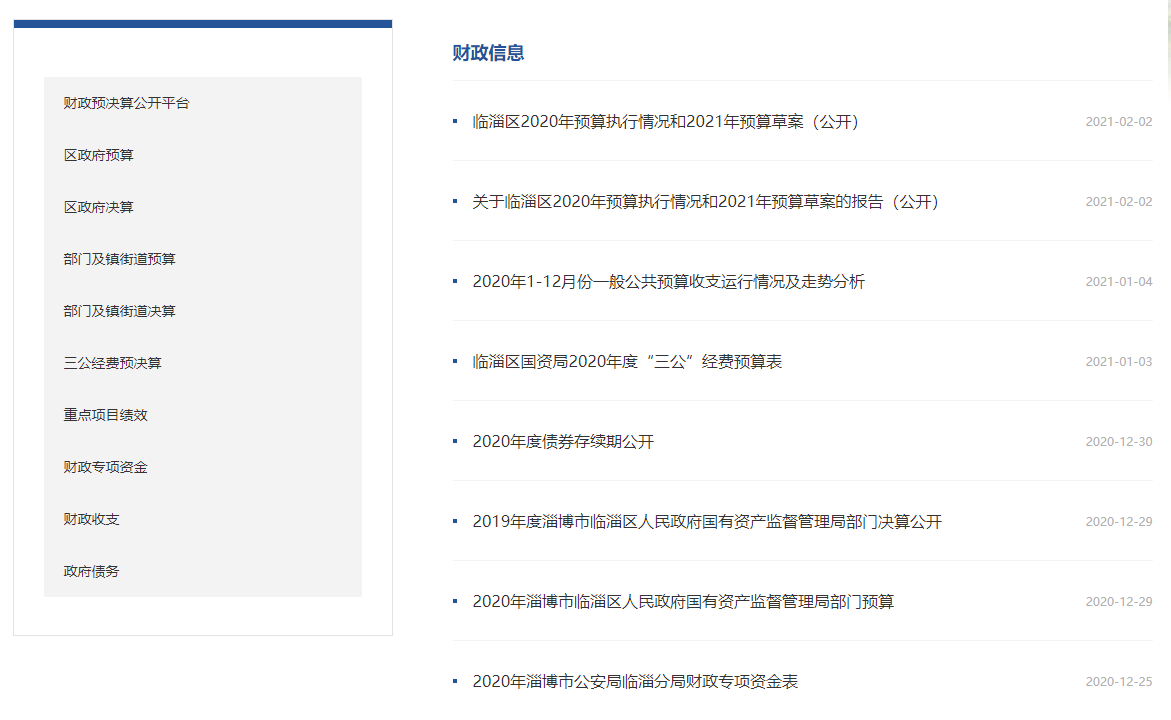Open 2020年度债券存续期公开 link
The width and height of the screenshot is (1171, 720).
(x=563, y=442)
